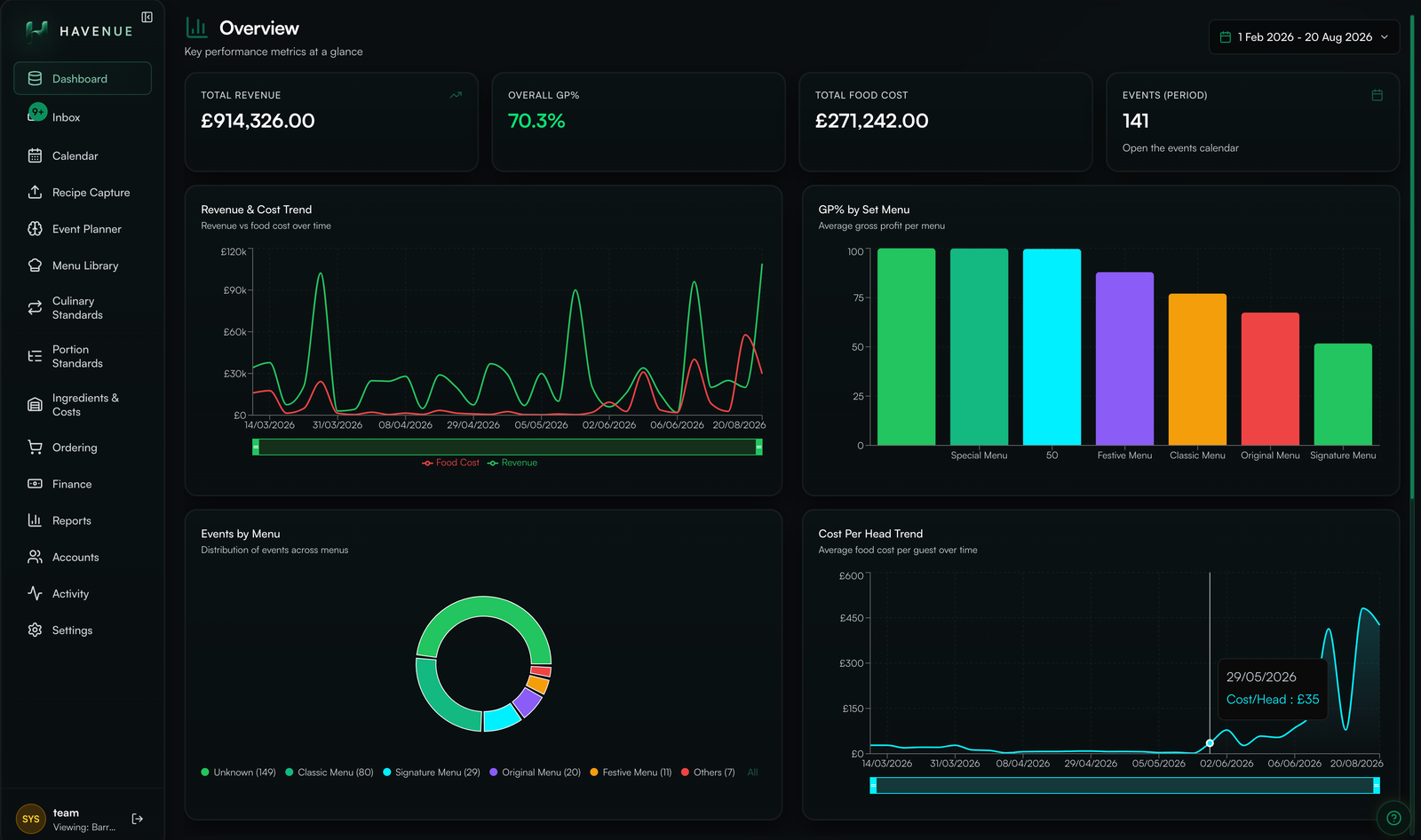Click Revenue trend range slider right handle

[759, 447]
